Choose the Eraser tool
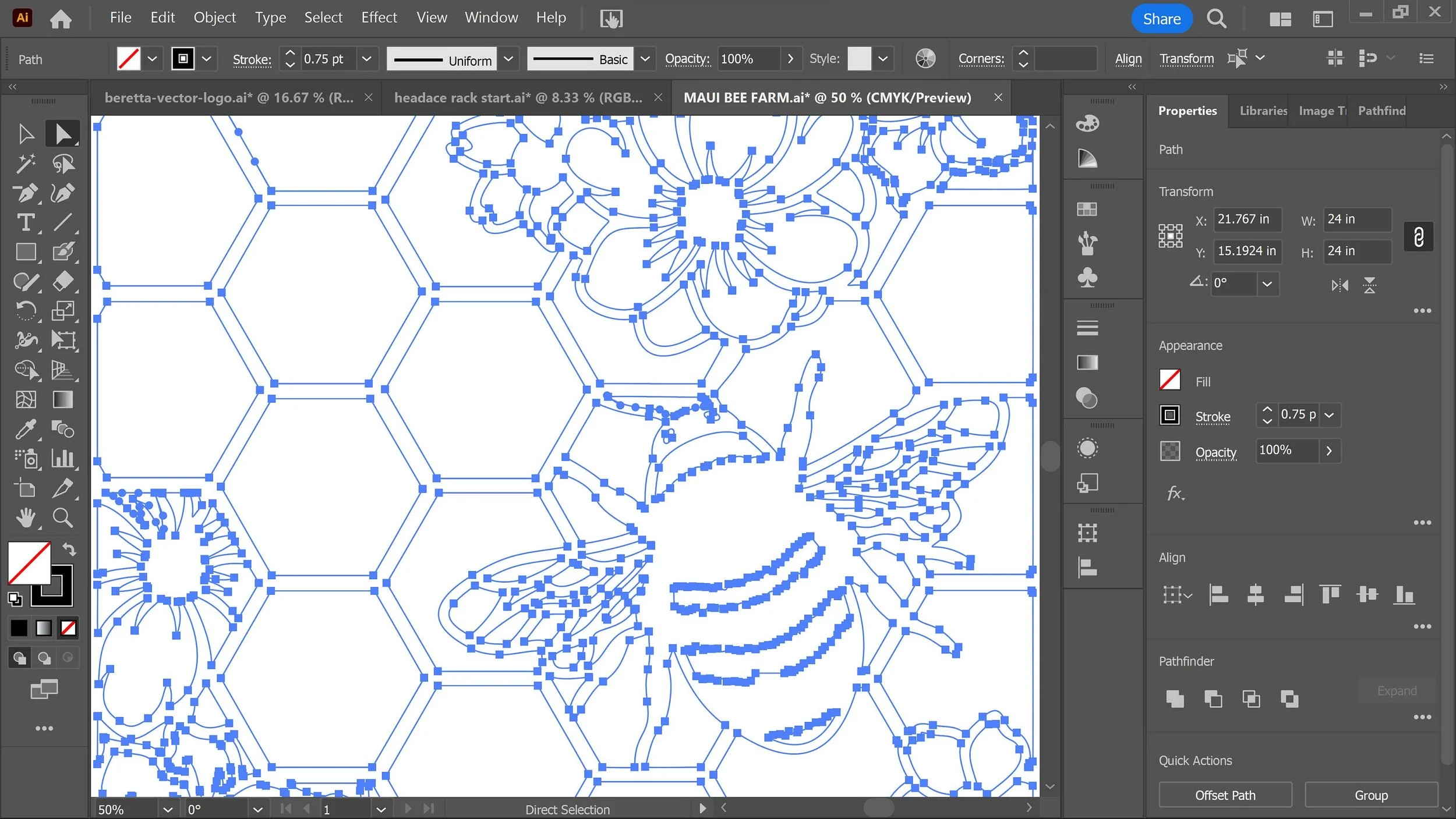The image size is (1456, 819). coord(62,282)
